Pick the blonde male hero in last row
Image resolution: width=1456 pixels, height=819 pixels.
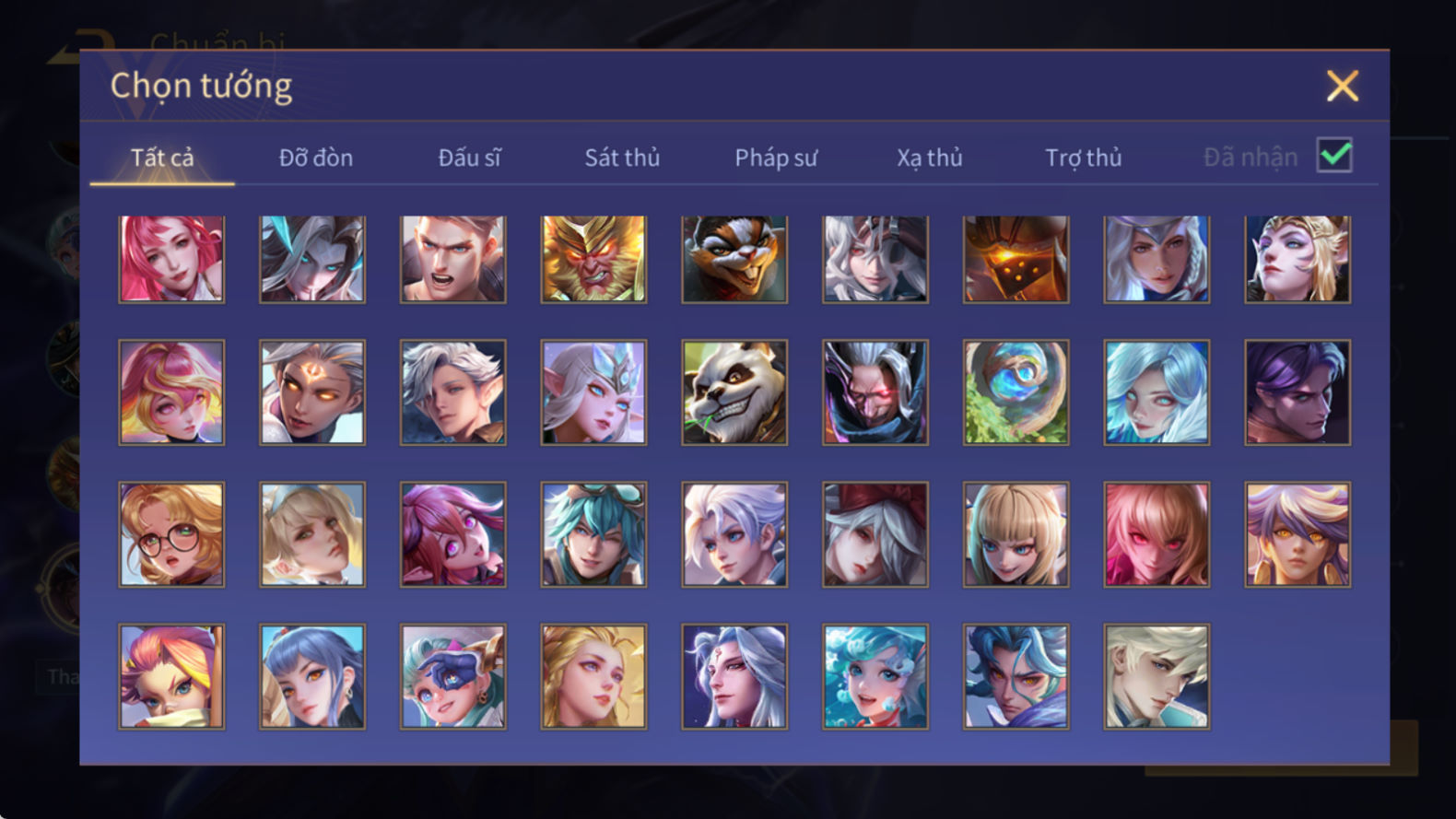pos(1157,676)
